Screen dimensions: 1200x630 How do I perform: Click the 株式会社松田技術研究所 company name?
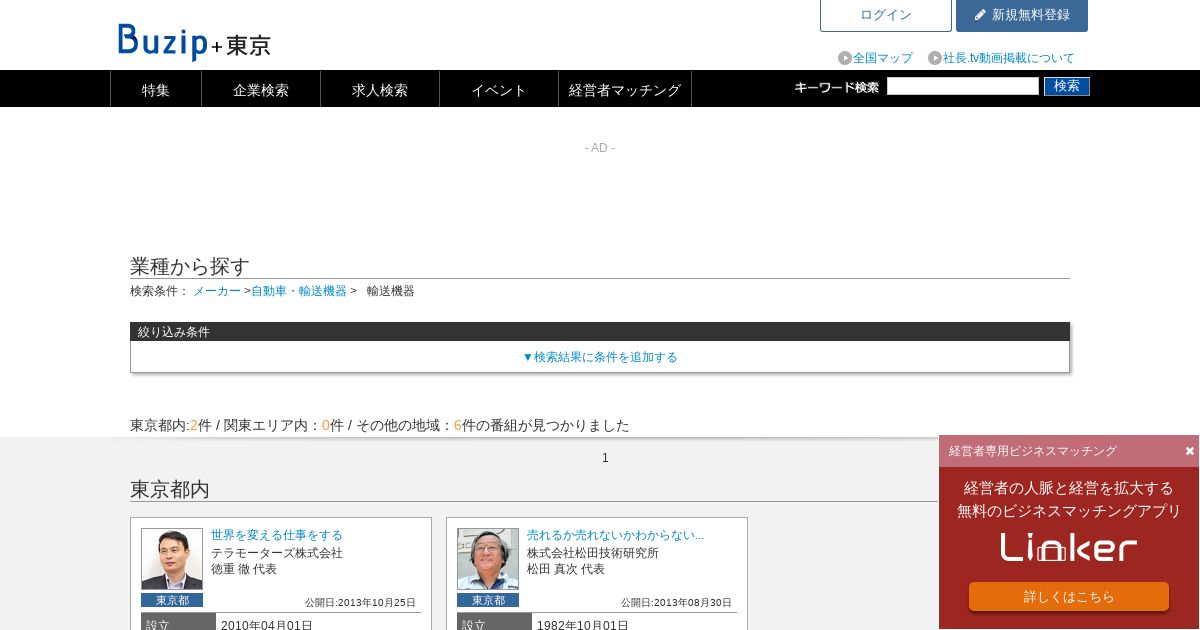tap(593, 553)
